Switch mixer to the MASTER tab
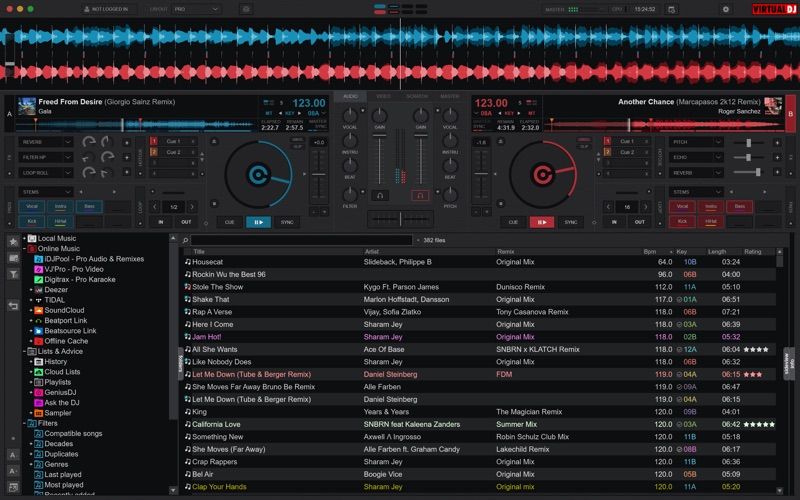Image resolution: width=800 pixels, height=500 pixels. pyautogui.click(x=449, y=96)
